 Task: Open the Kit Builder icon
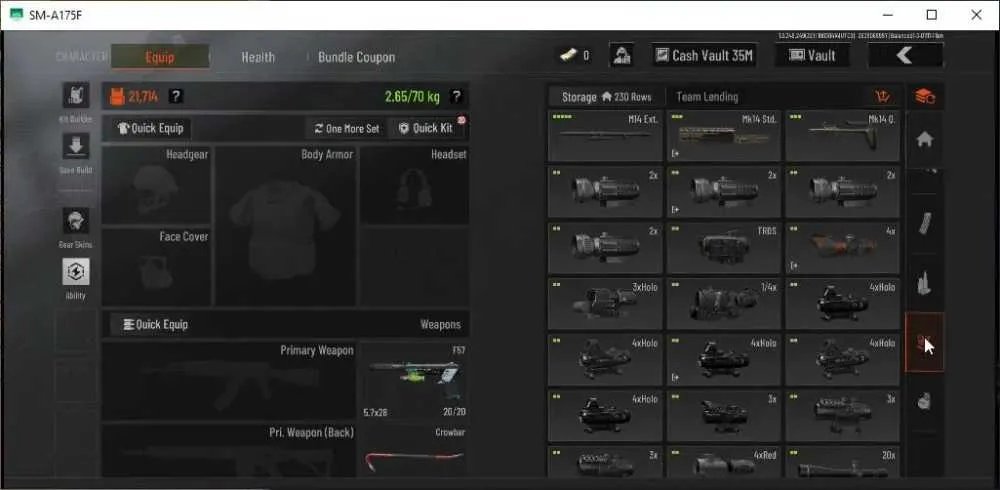76,95
